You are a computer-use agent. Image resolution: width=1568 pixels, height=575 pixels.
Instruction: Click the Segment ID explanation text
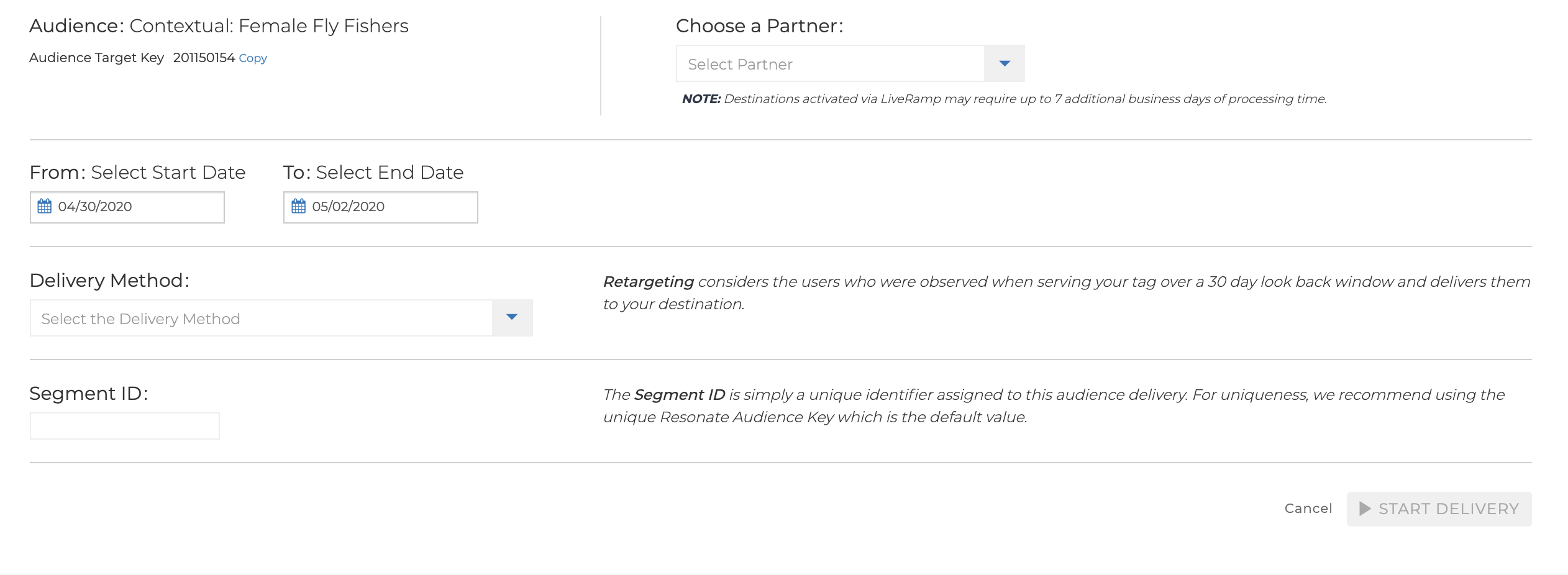coord(1054,405)
